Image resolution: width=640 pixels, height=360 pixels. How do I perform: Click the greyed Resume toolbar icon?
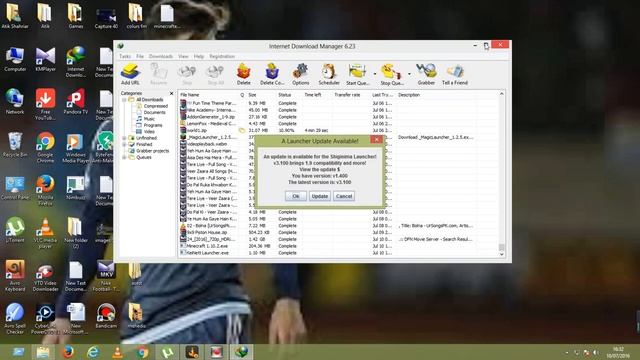point(158,74)
